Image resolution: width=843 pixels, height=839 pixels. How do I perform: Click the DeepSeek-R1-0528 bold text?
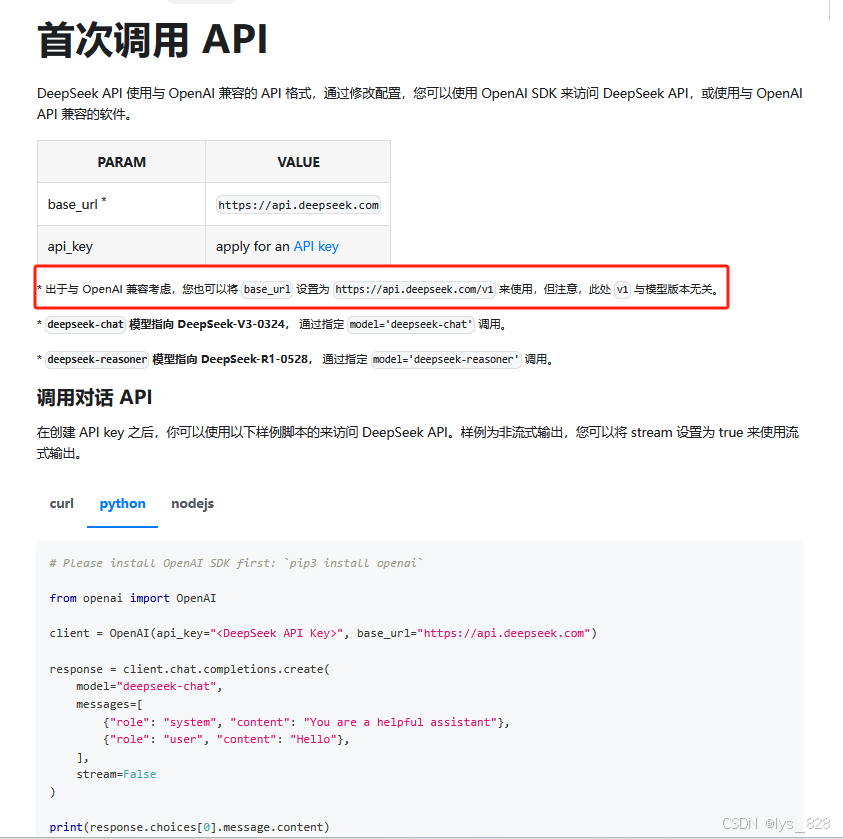click(254, 360)
